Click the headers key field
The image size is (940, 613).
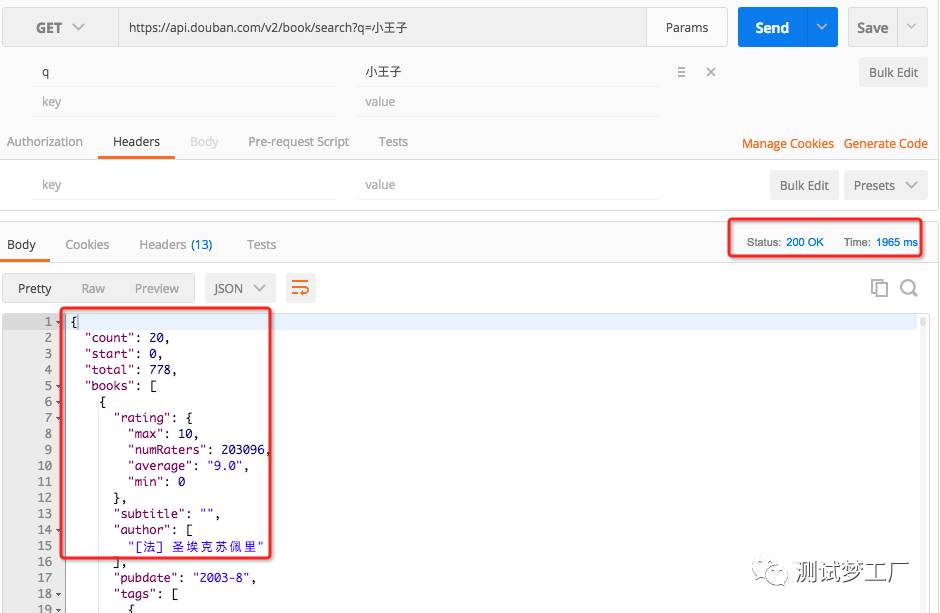click(184, 185)
